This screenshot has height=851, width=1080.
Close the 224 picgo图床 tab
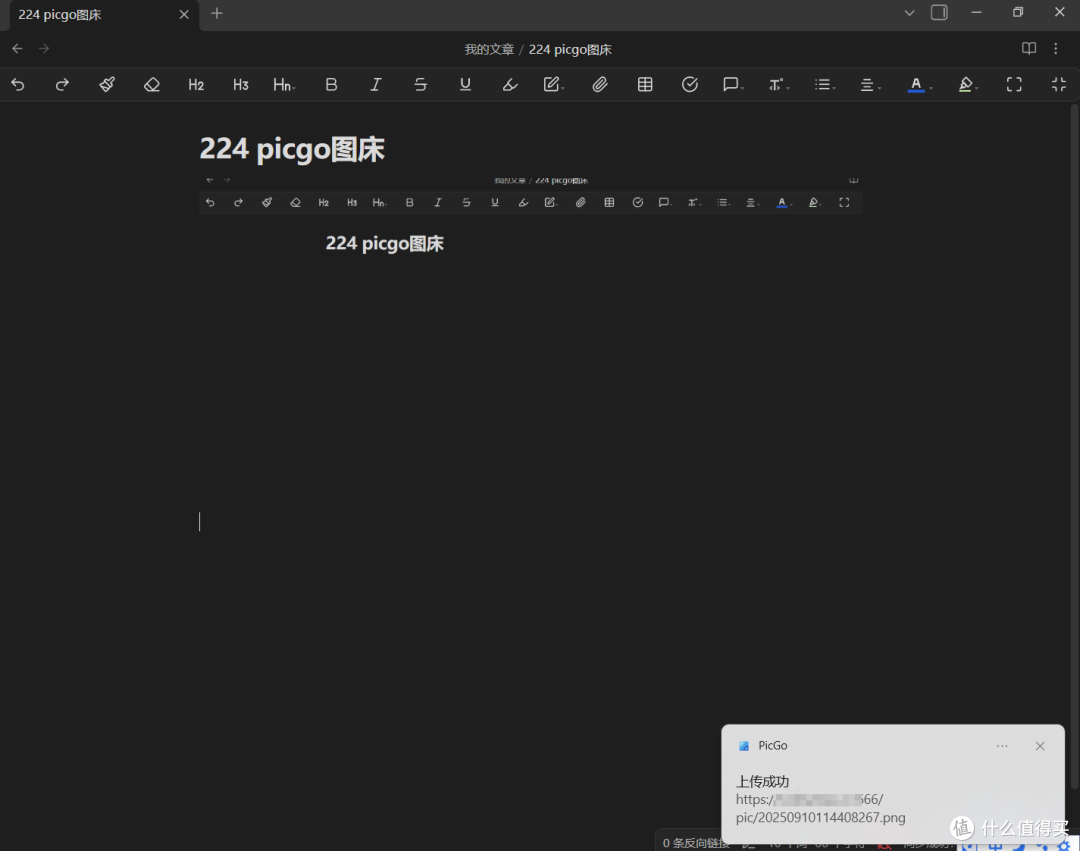(x=184, y=14)
